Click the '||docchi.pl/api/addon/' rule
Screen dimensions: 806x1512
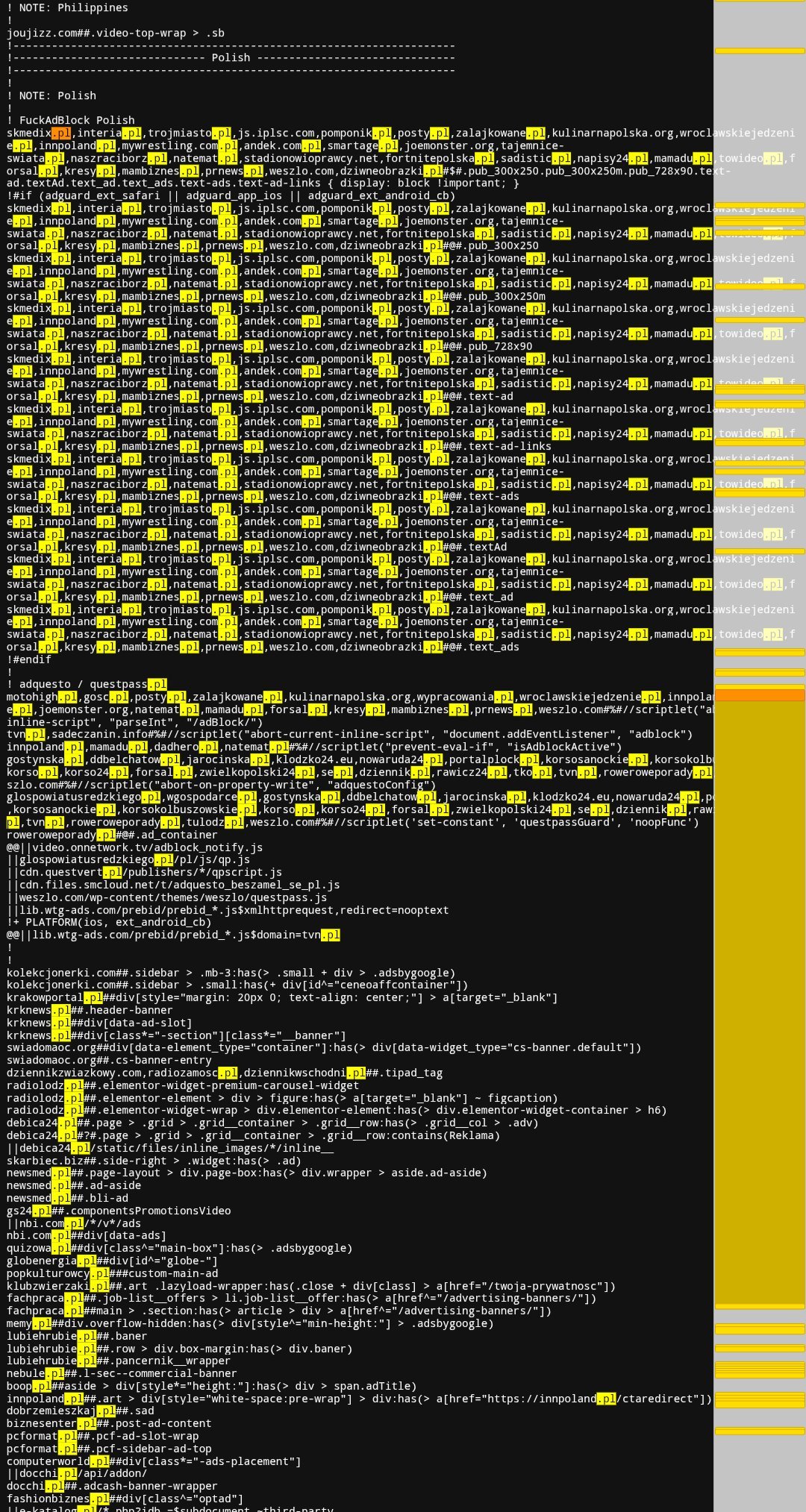tap(77, 1473)
